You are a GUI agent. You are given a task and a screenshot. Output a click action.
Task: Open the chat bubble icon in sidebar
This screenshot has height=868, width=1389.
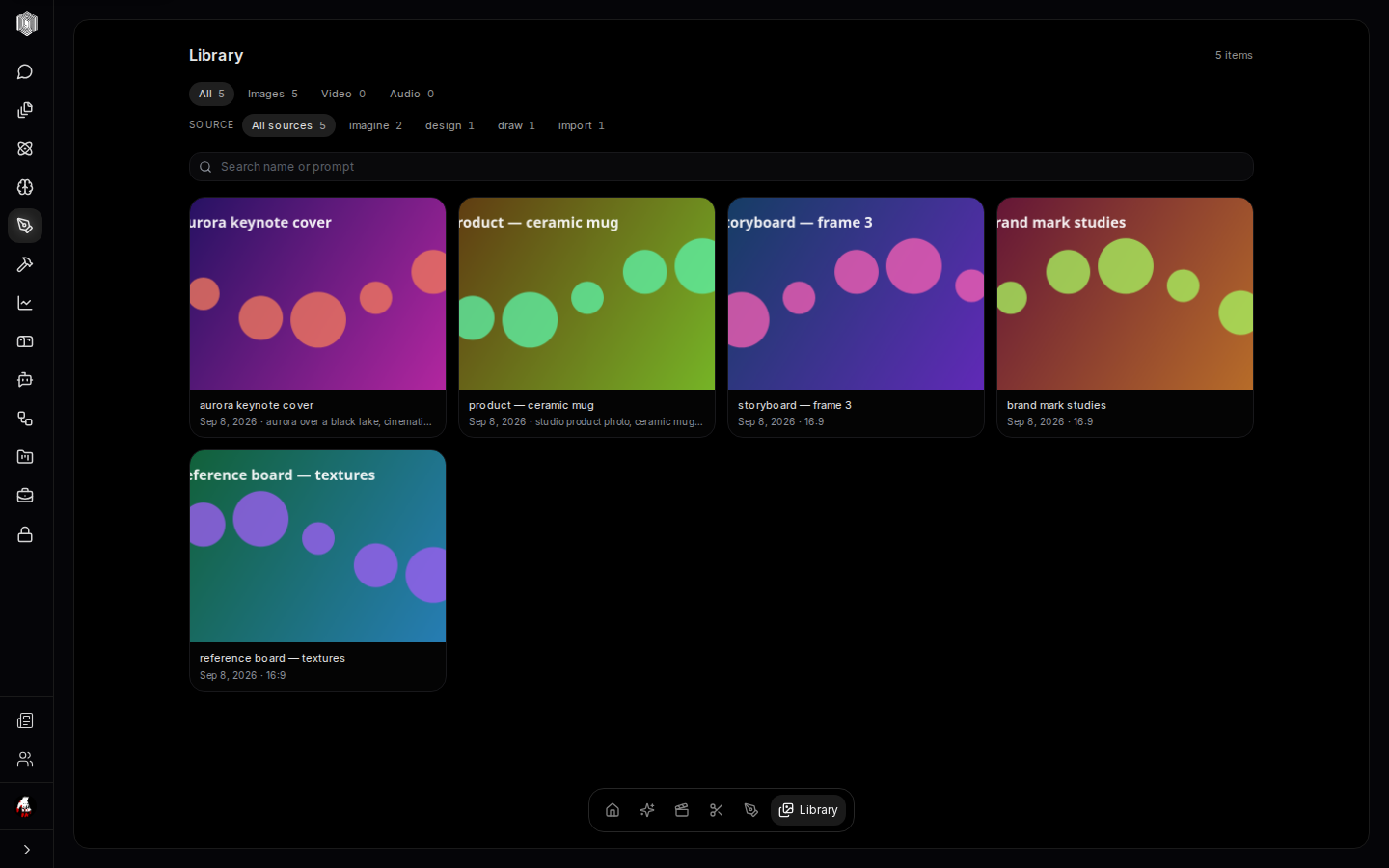tap(25, 71)
